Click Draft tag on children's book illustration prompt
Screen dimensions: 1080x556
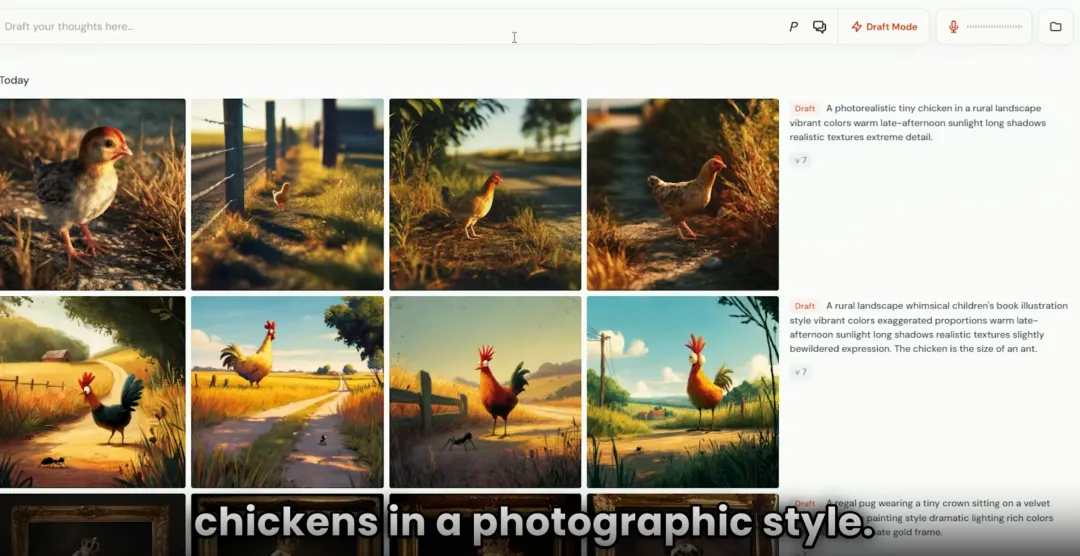[805, 306]
